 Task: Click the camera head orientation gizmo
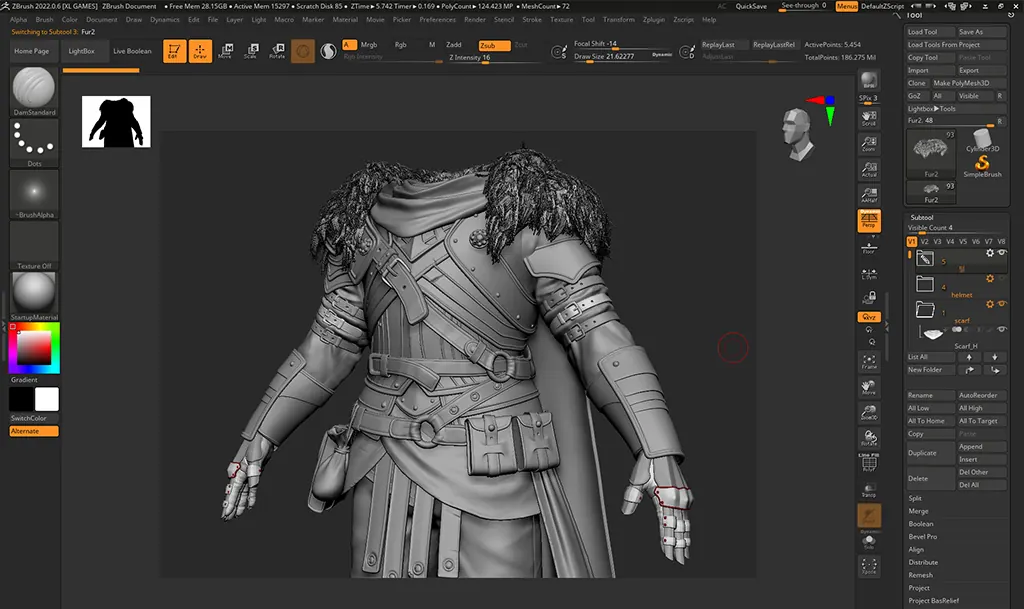click(x=799, y=135)
